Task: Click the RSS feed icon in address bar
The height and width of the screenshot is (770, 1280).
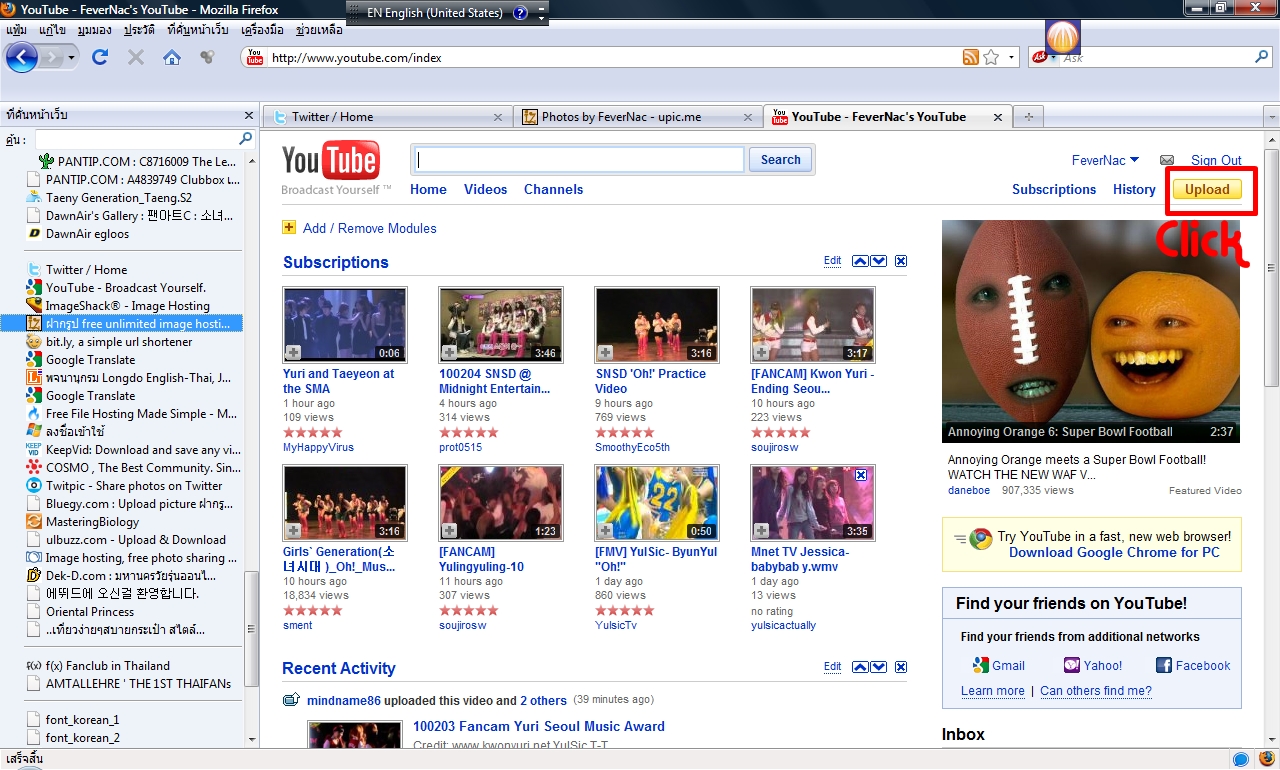Action: [x=970, y=57]
